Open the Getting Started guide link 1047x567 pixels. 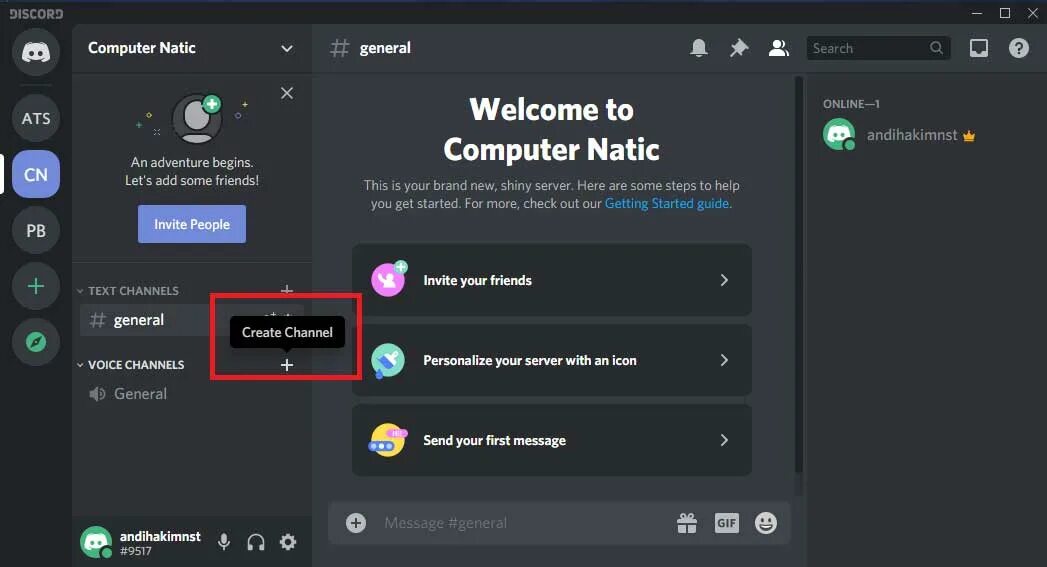(666, 203)
